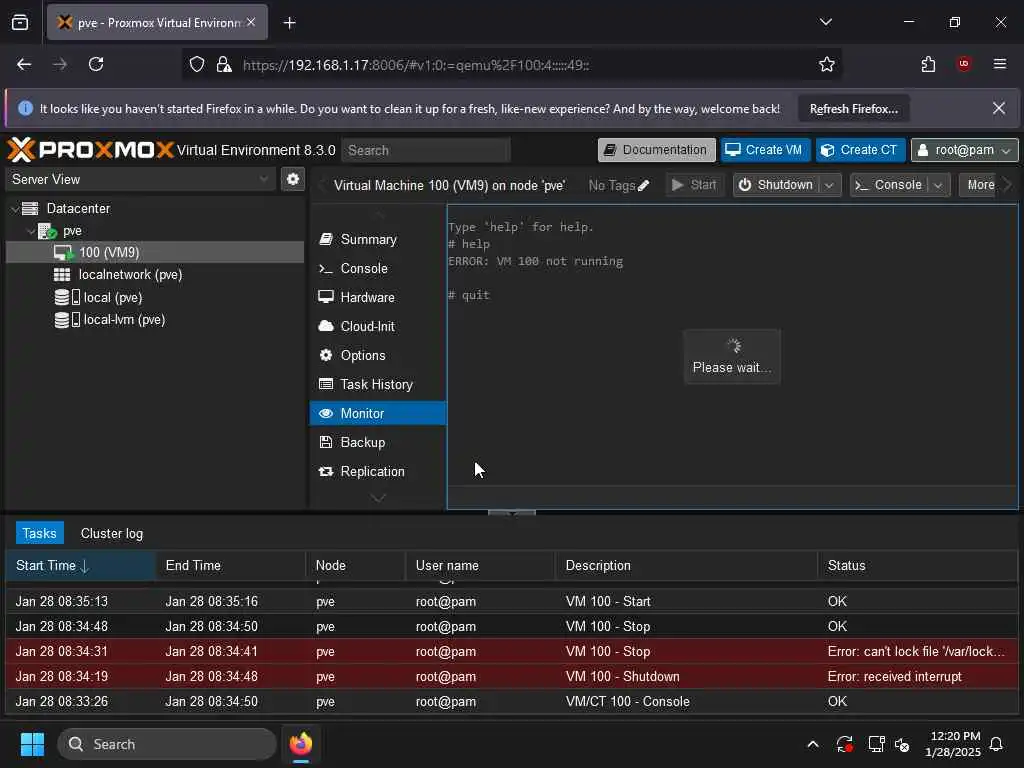Expand the Shutdown button dropdown arrow
Viewport: 1024px width, 768px height.
(x=829, y=185)
